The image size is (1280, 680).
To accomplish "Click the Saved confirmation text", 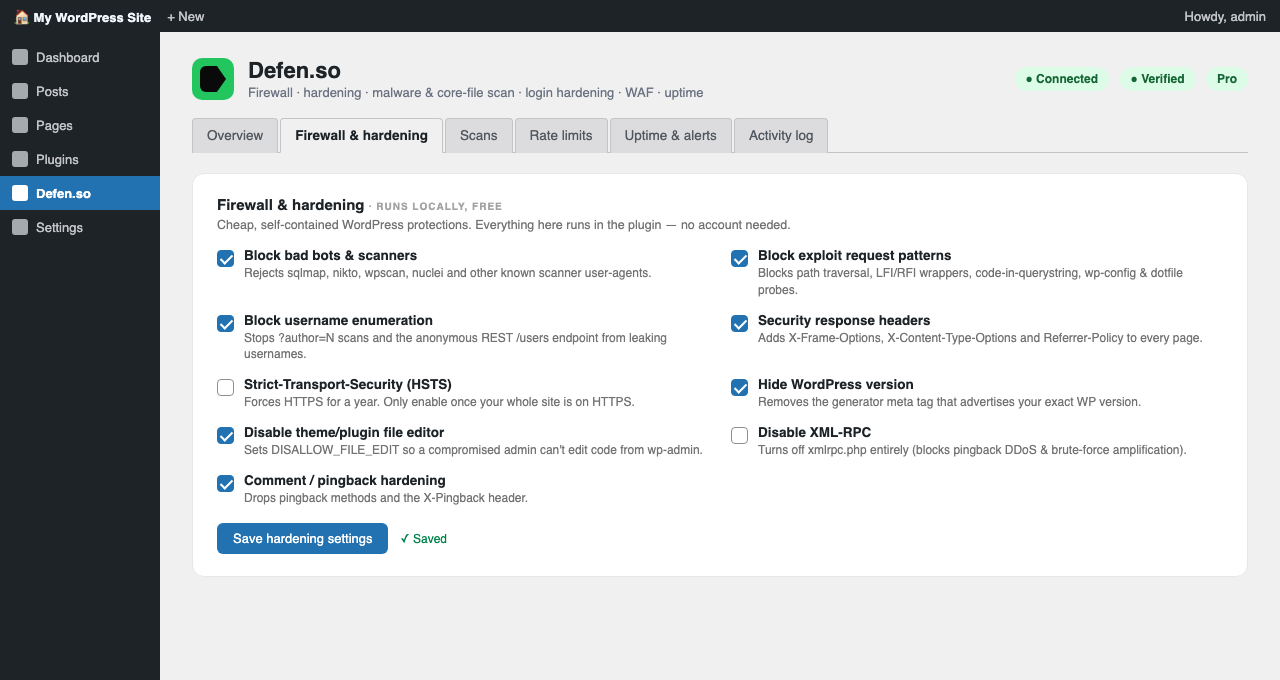I will point(424,538).
